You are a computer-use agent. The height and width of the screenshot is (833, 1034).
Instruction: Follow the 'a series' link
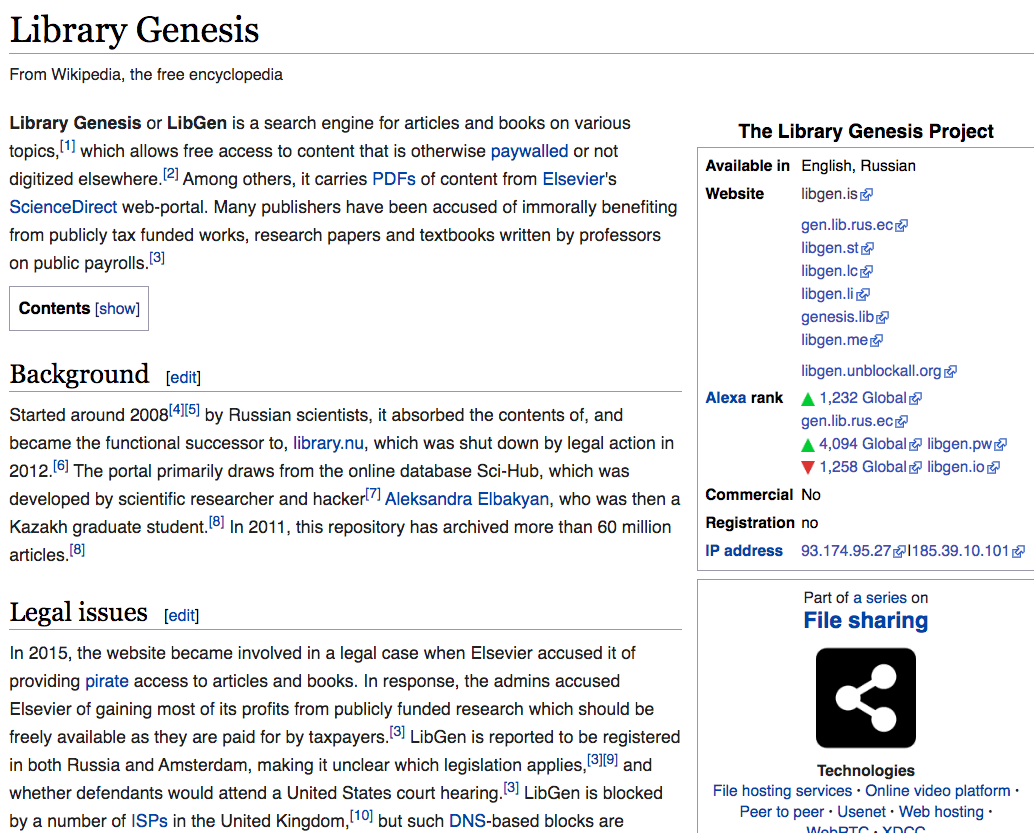pos(880,598)
